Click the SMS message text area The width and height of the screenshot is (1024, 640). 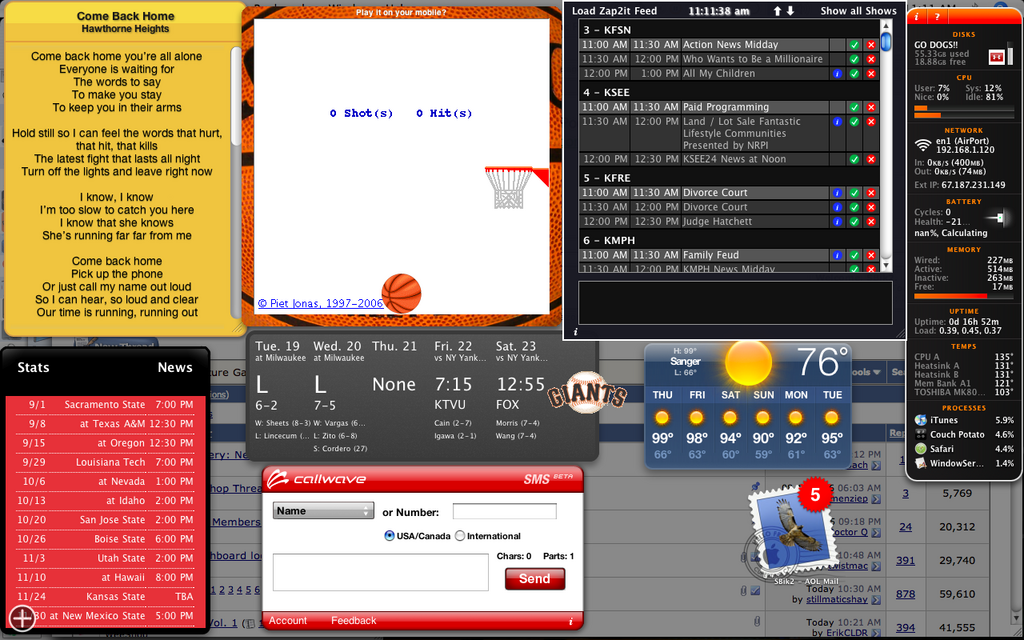(381, 572)
